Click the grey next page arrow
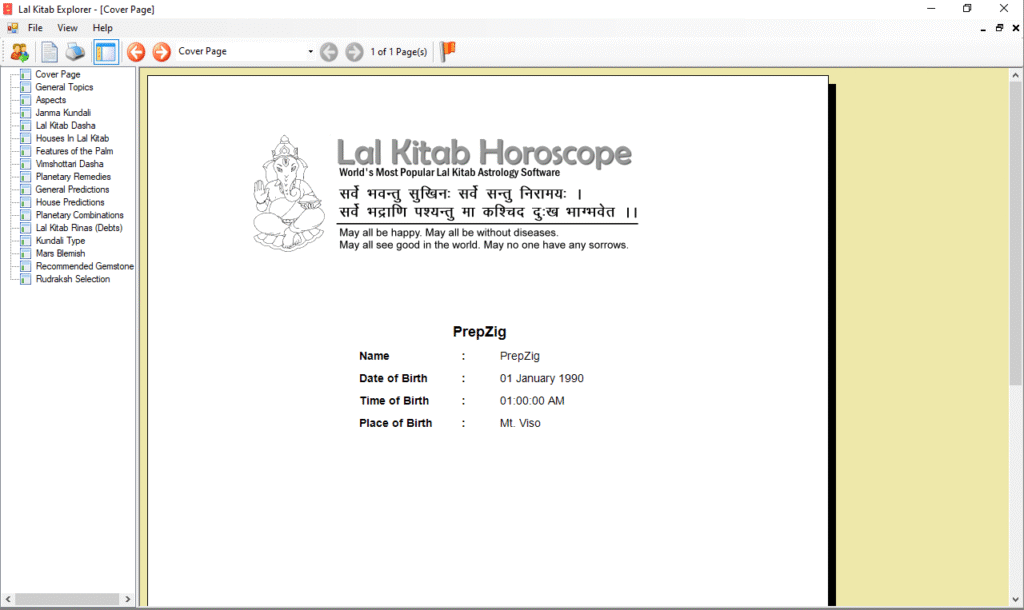The width and height of the screenshot is (1024, 610). [354, 52]
